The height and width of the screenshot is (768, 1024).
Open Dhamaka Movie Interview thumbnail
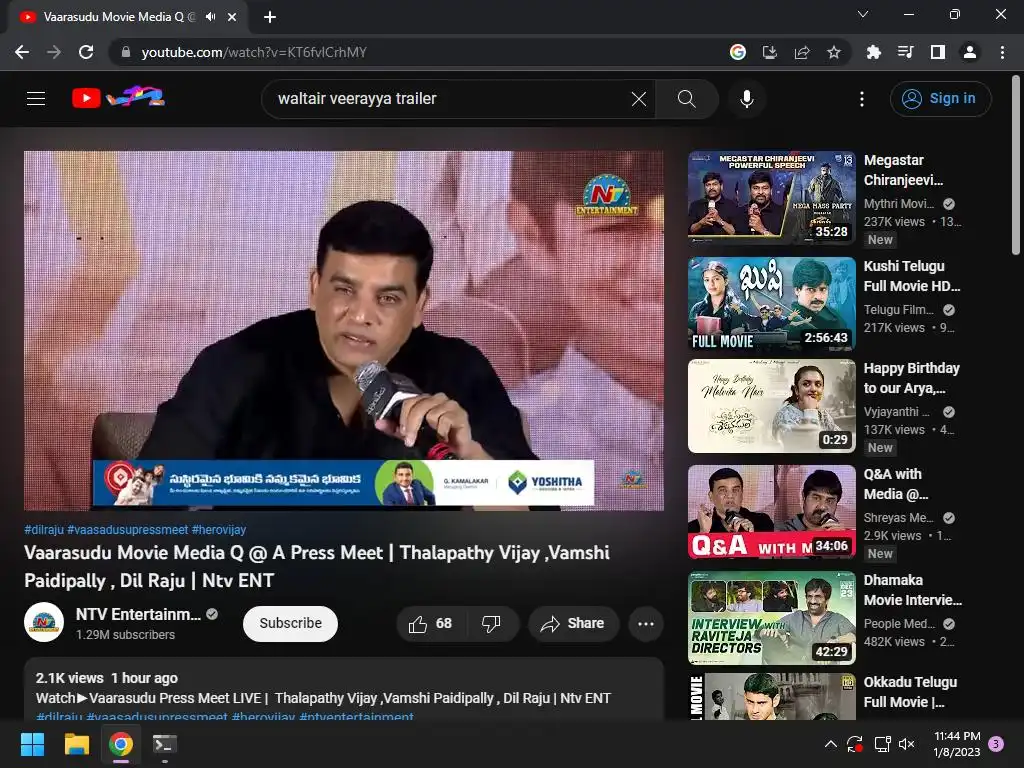point(771,618)
